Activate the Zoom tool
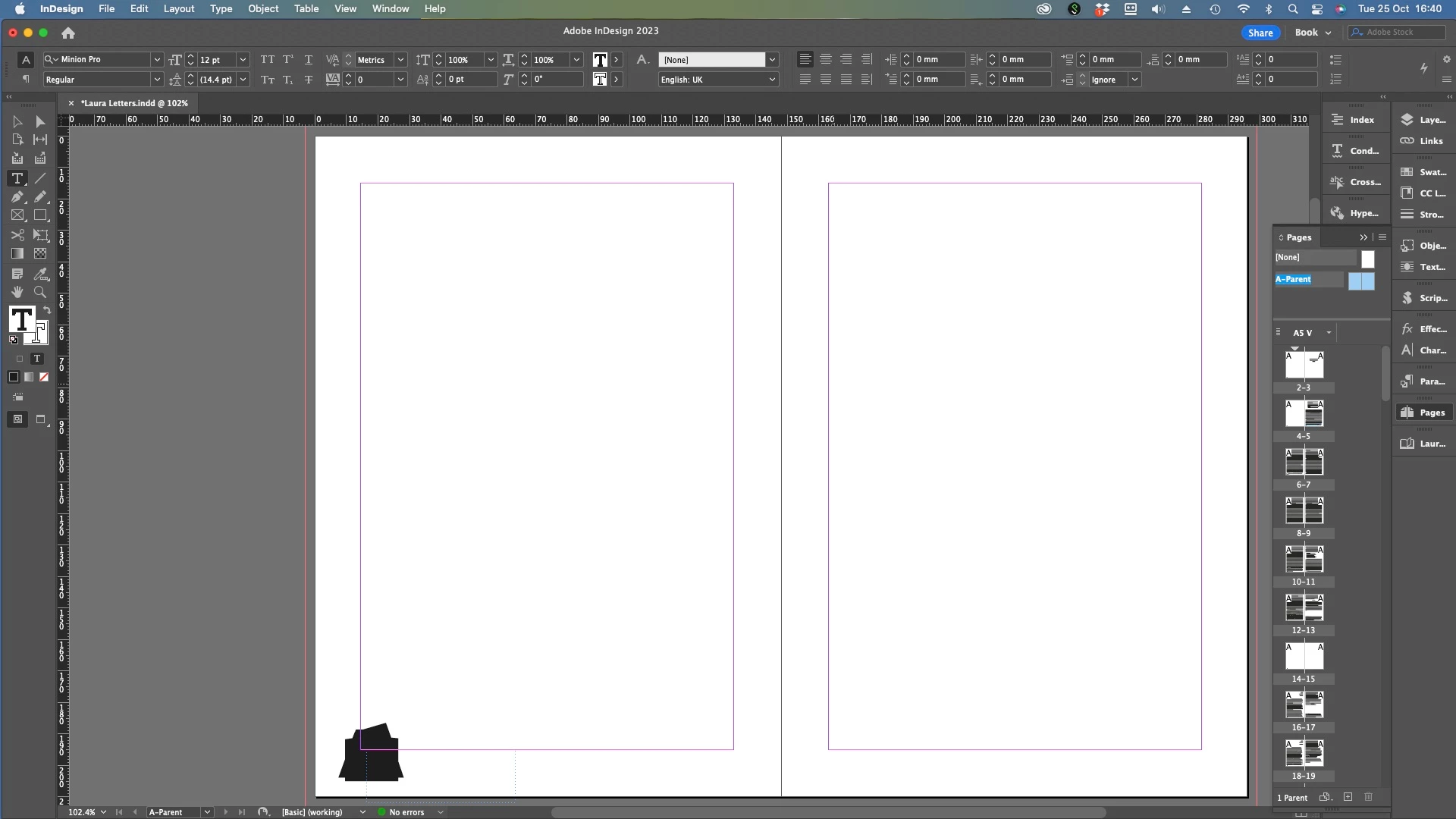 click(x=41, y=293)
